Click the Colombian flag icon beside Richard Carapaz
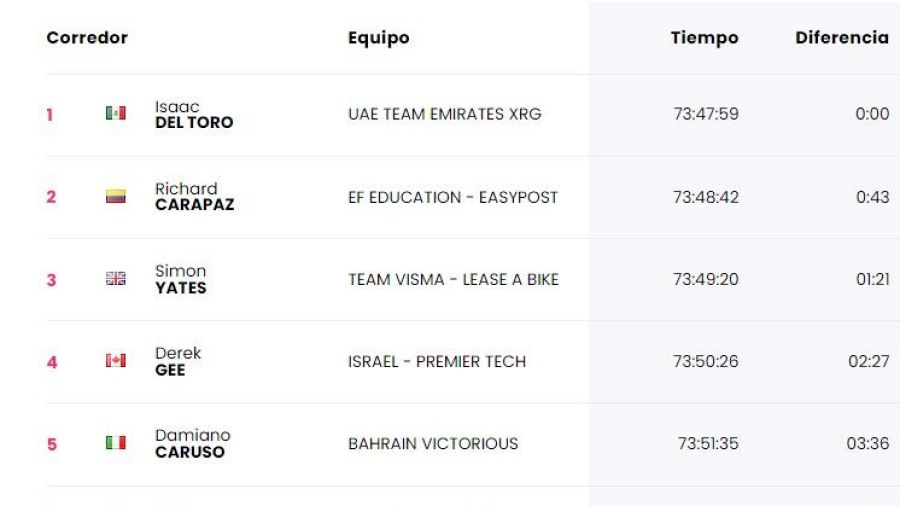Screen dimensions: 900x506 [x=116, y=197]
